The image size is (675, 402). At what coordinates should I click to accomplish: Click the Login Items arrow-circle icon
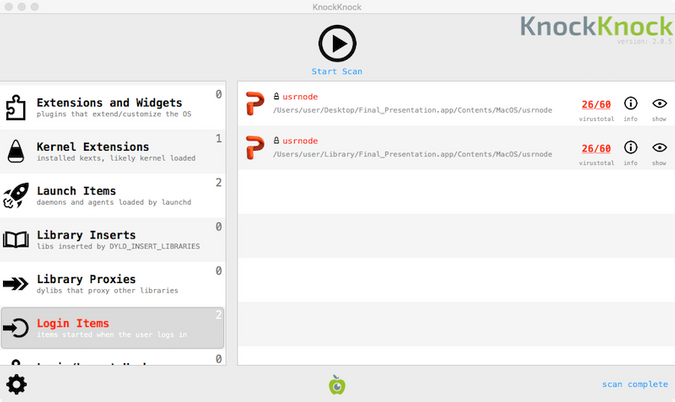tap(16, 328)
